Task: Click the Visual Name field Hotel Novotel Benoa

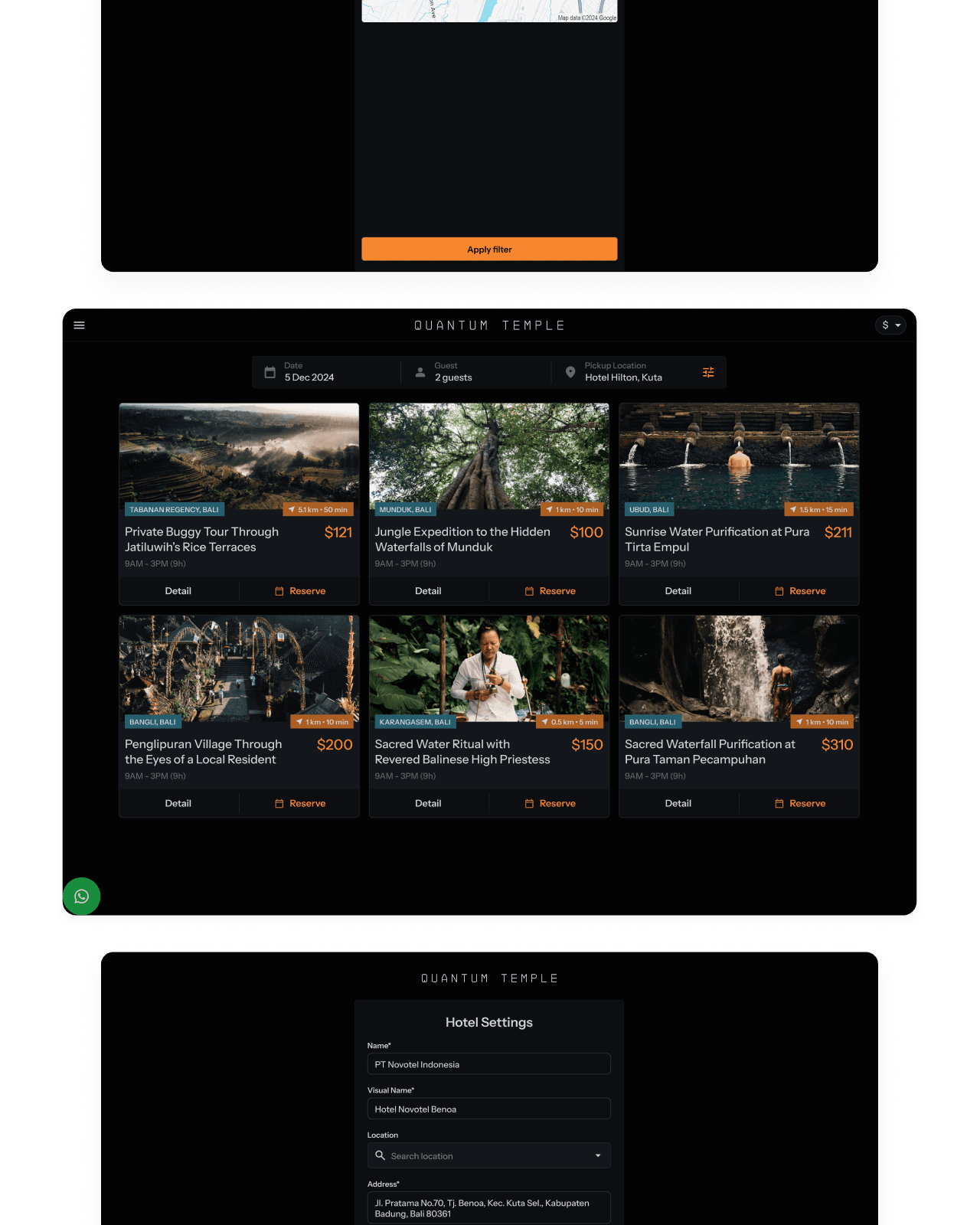Action: point(489,1109)
